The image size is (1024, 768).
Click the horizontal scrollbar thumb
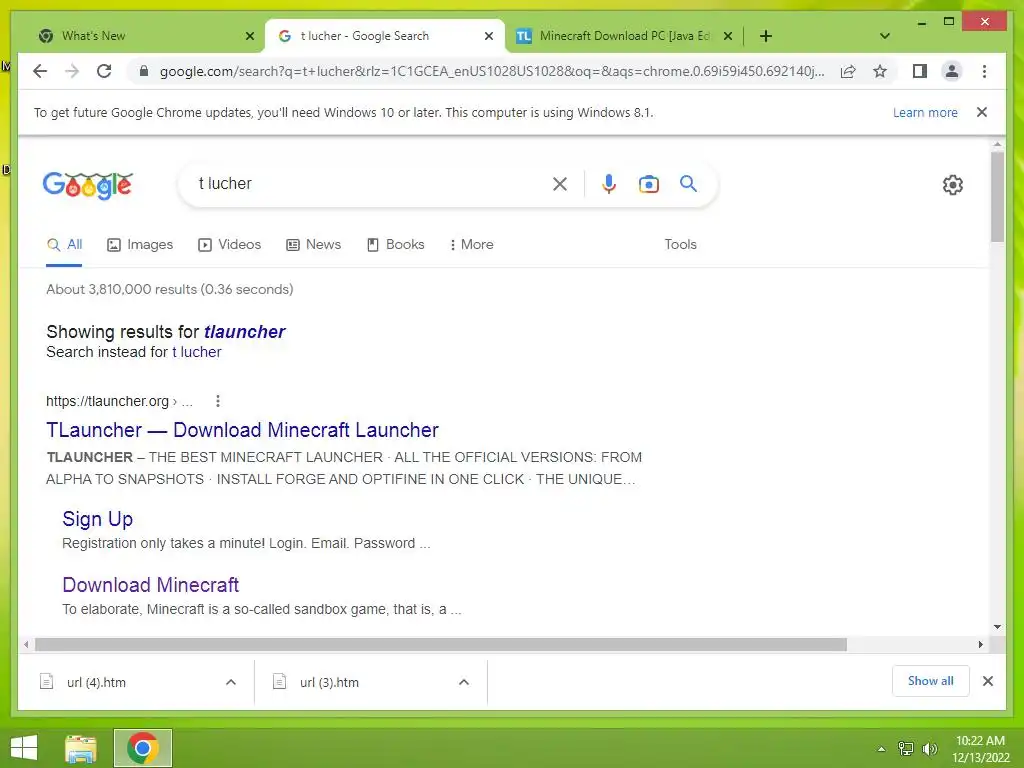(x=441, y=645)
